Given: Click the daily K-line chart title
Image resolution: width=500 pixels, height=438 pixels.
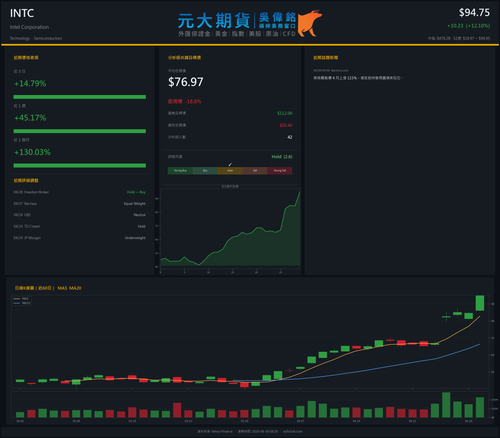Looking at the screenshot, I should click(48, 288).
